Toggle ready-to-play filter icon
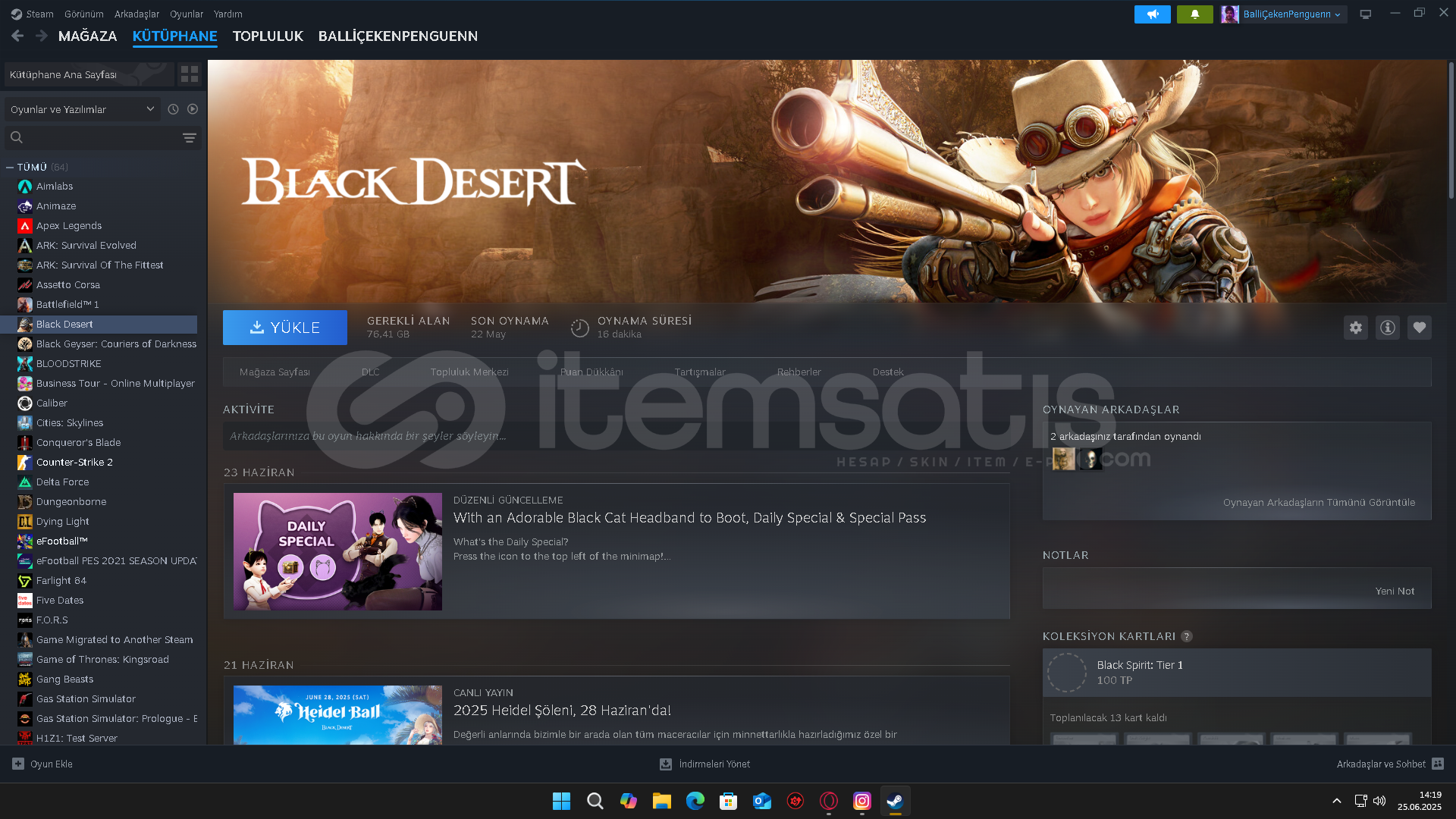1456x819 pixels. point(193,109)
